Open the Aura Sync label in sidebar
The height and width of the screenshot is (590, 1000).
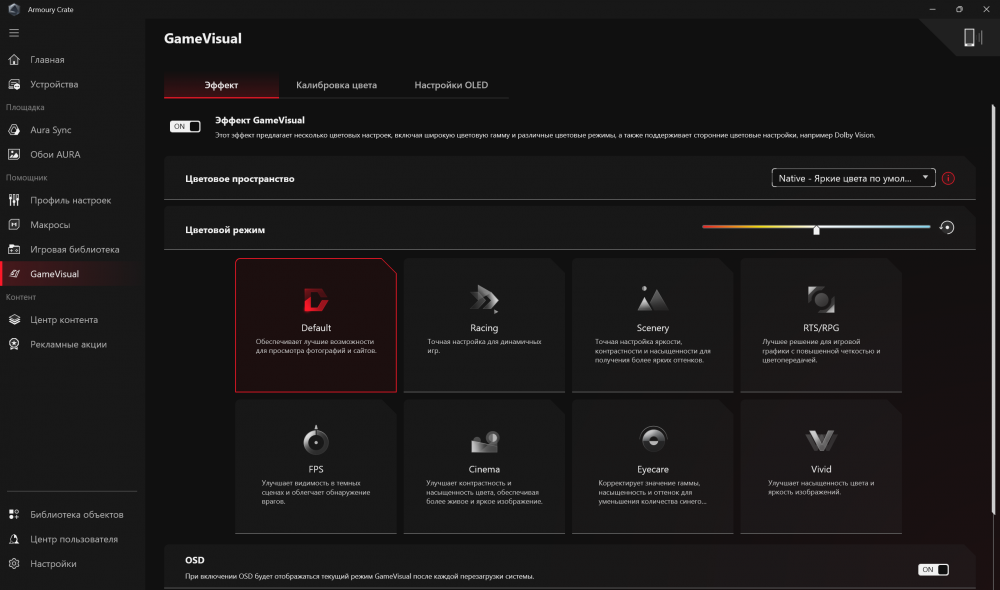click(x=51, y=129)
